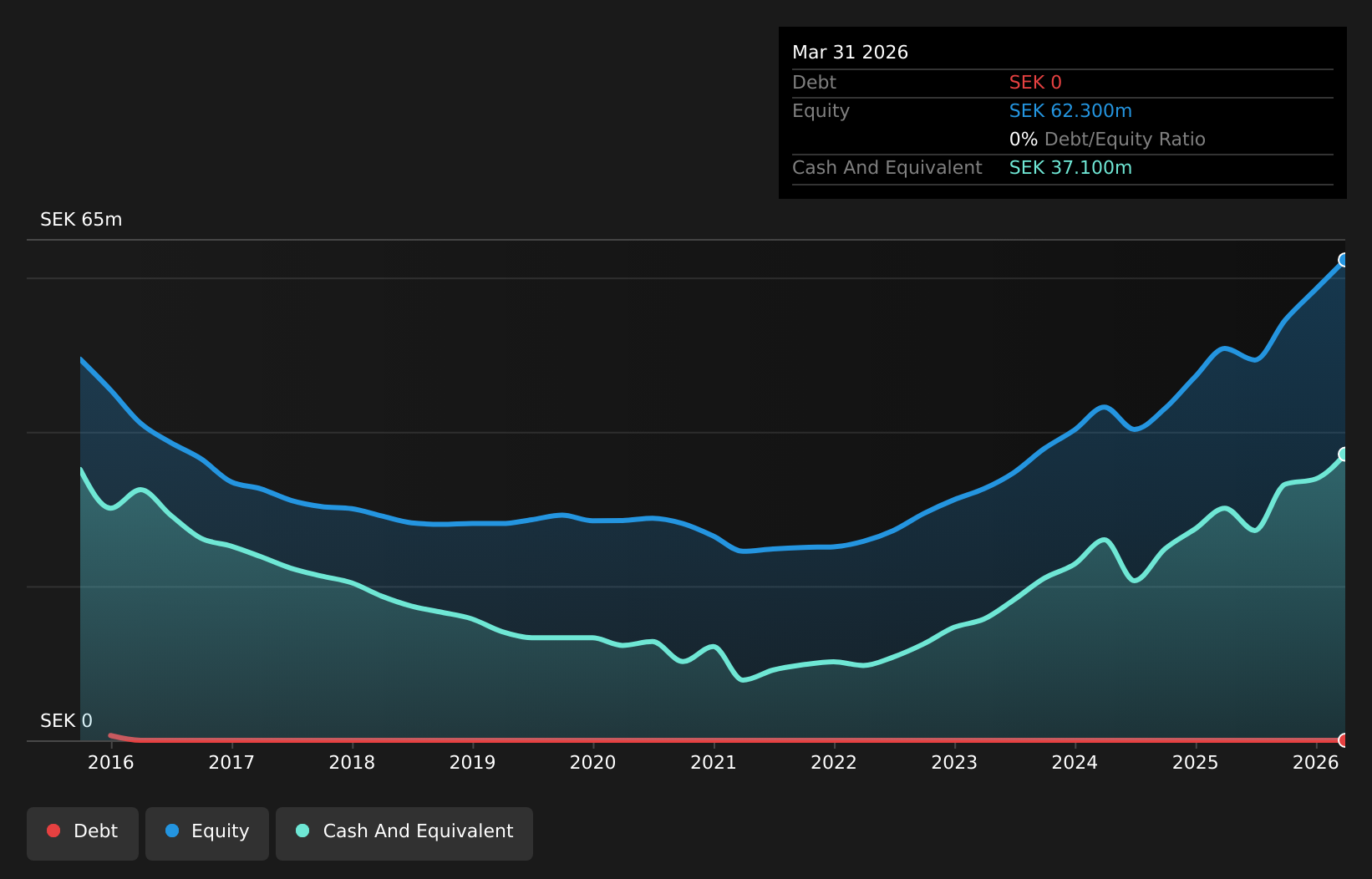The image size is (1372, 879).
Task: Toggle the Equity legend button
Action: pos(207,833)
